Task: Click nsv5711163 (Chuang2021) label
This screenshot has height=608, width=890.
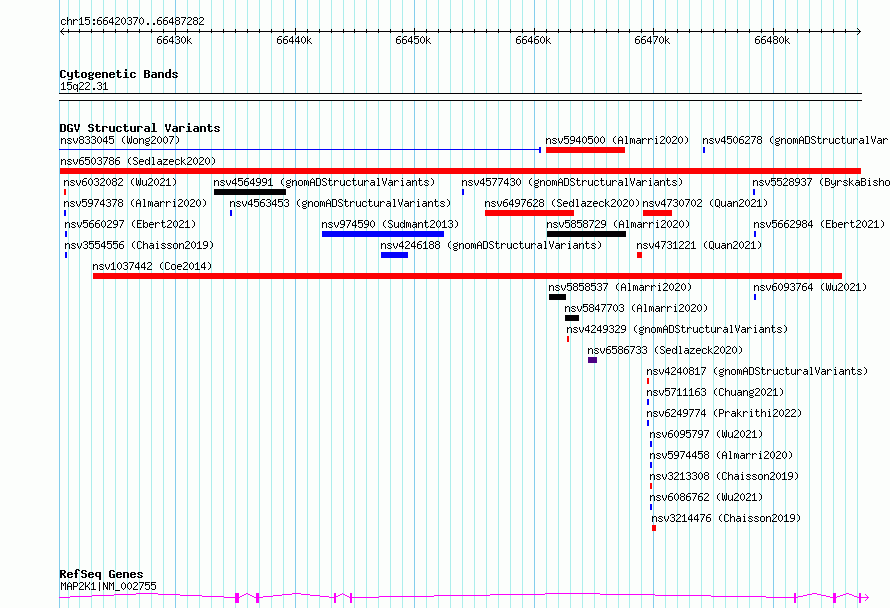Action: 715,392
